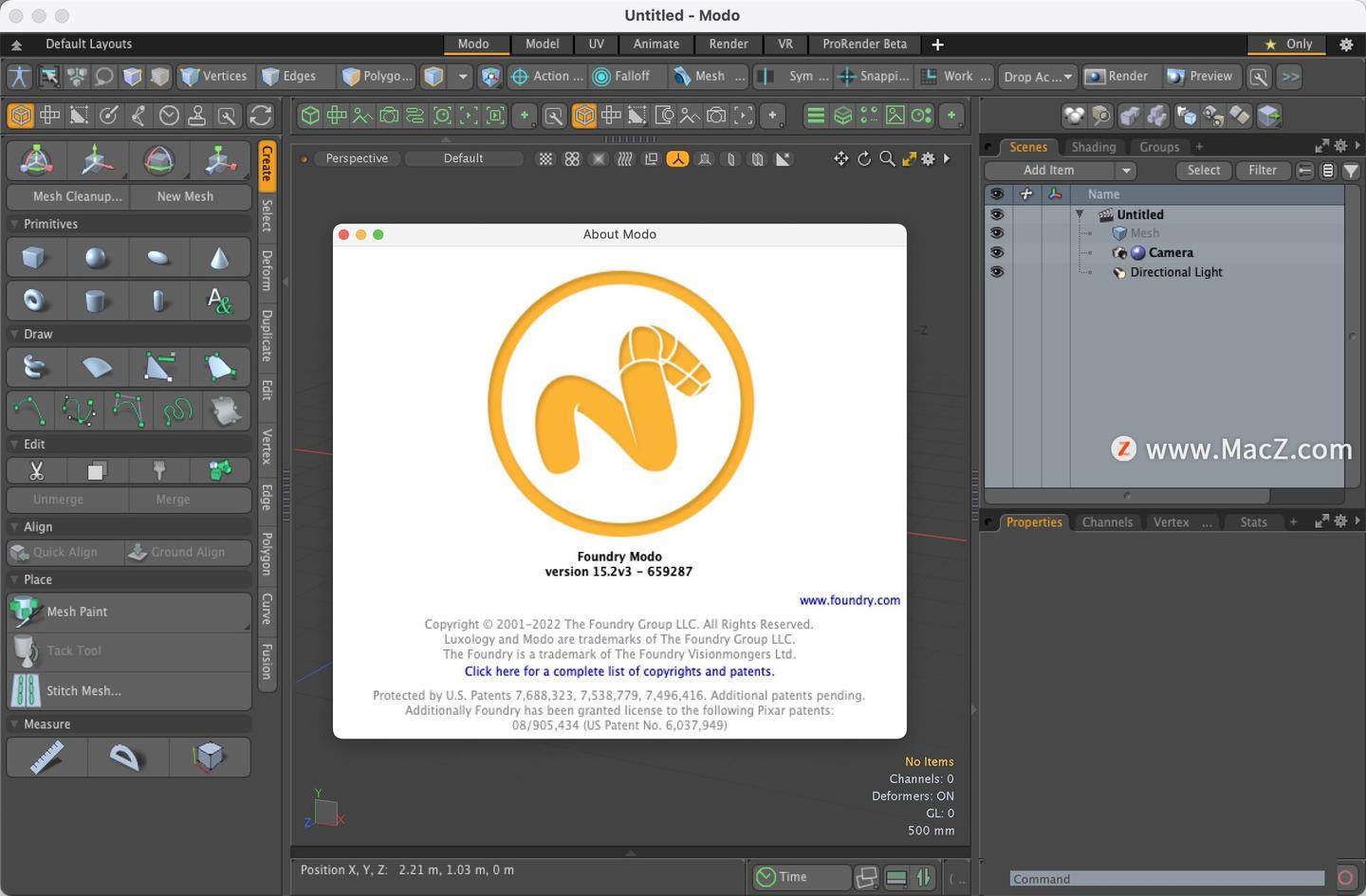1366x896 pixels.
Task: Open the Perspective viewport menu
Action: [x=357, y=158]
